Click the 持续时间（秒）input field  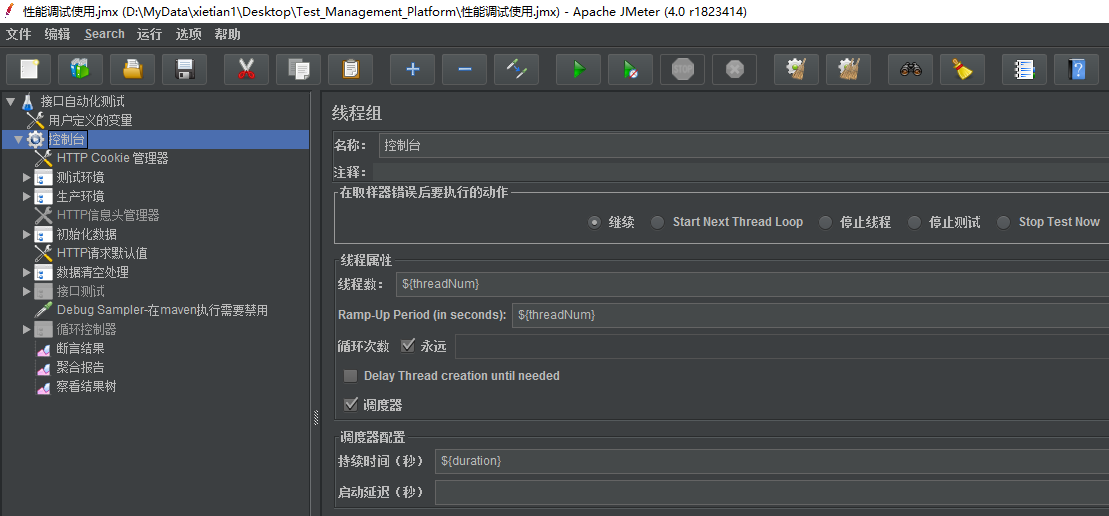click(x=772, y=461)
